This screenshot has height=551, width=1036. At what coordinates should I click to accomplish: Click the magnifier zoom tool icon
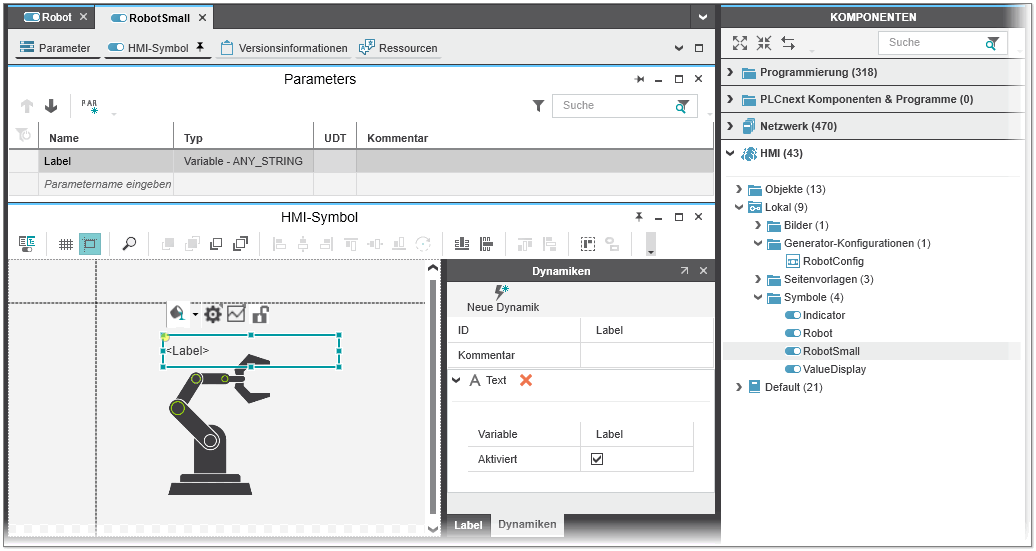(129, 244)
